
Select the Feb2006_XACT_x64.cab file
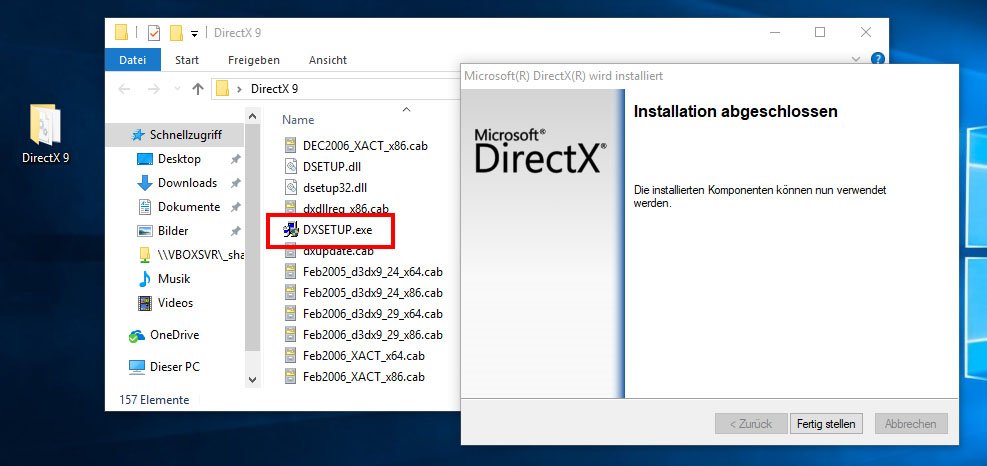point(363,355)
